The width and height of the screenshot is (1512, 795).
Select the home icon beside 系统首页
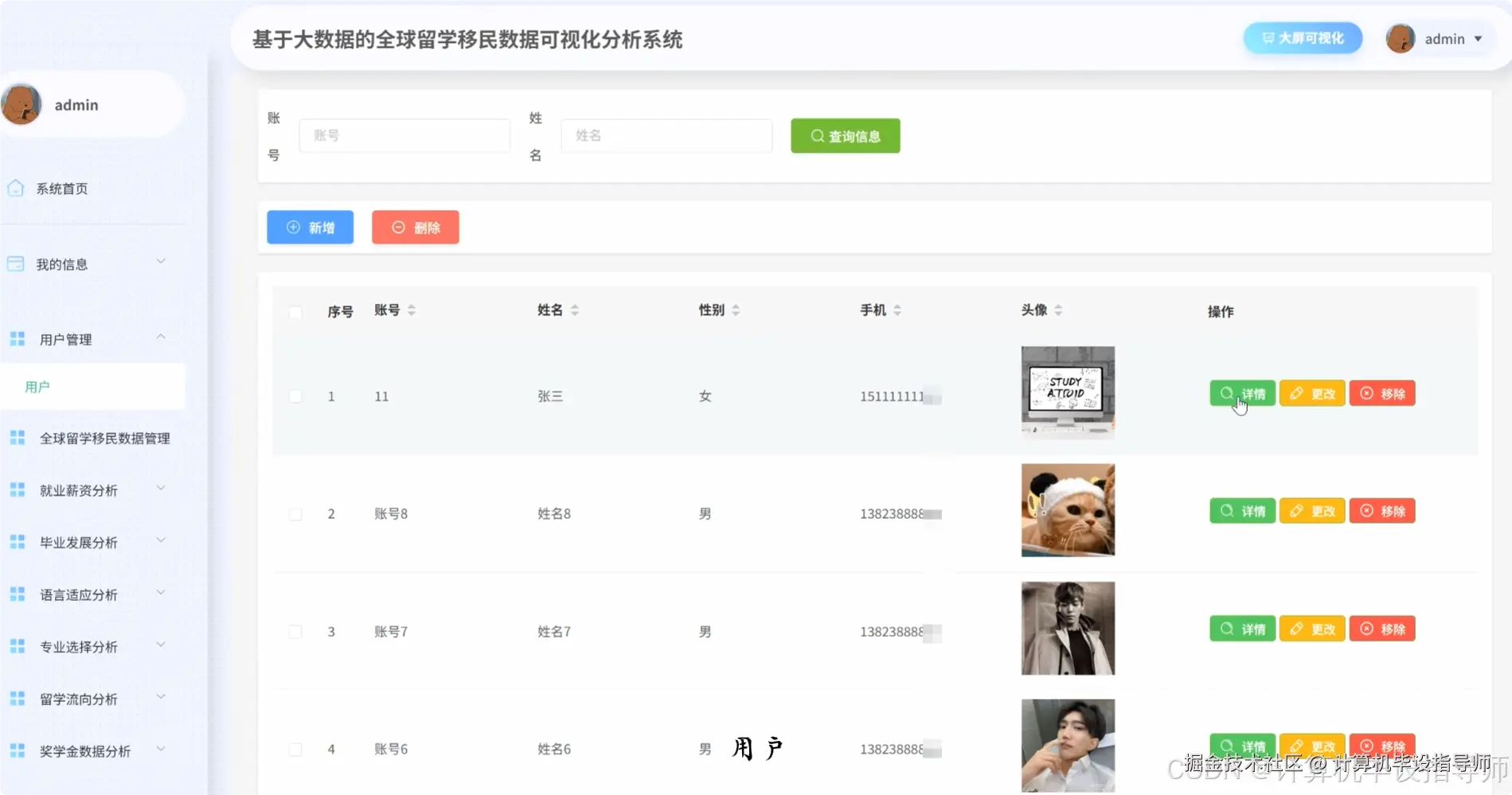click(x=16, y=188)
